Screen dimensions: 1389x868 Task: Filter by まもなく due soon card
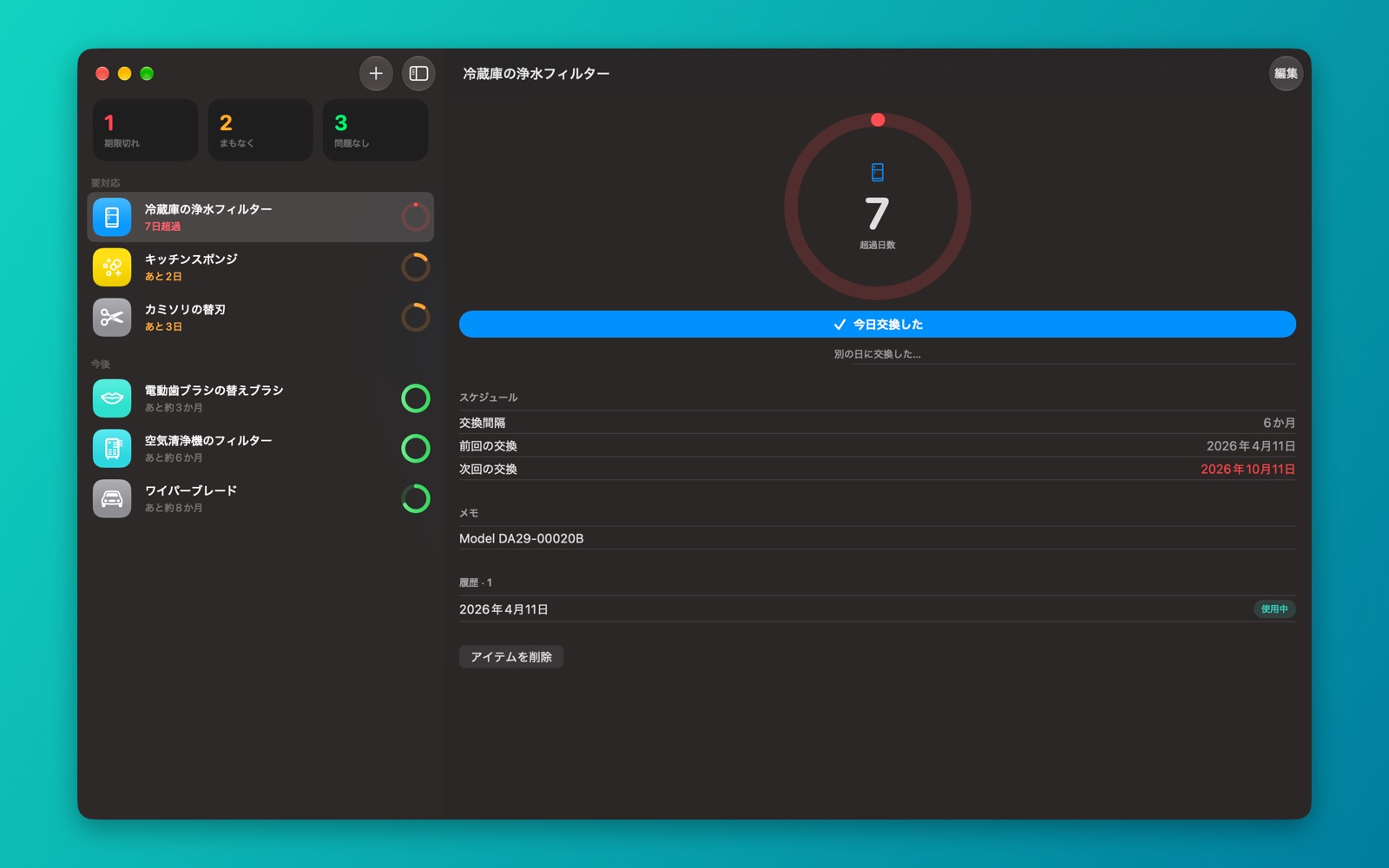click(x=260, y=130)
